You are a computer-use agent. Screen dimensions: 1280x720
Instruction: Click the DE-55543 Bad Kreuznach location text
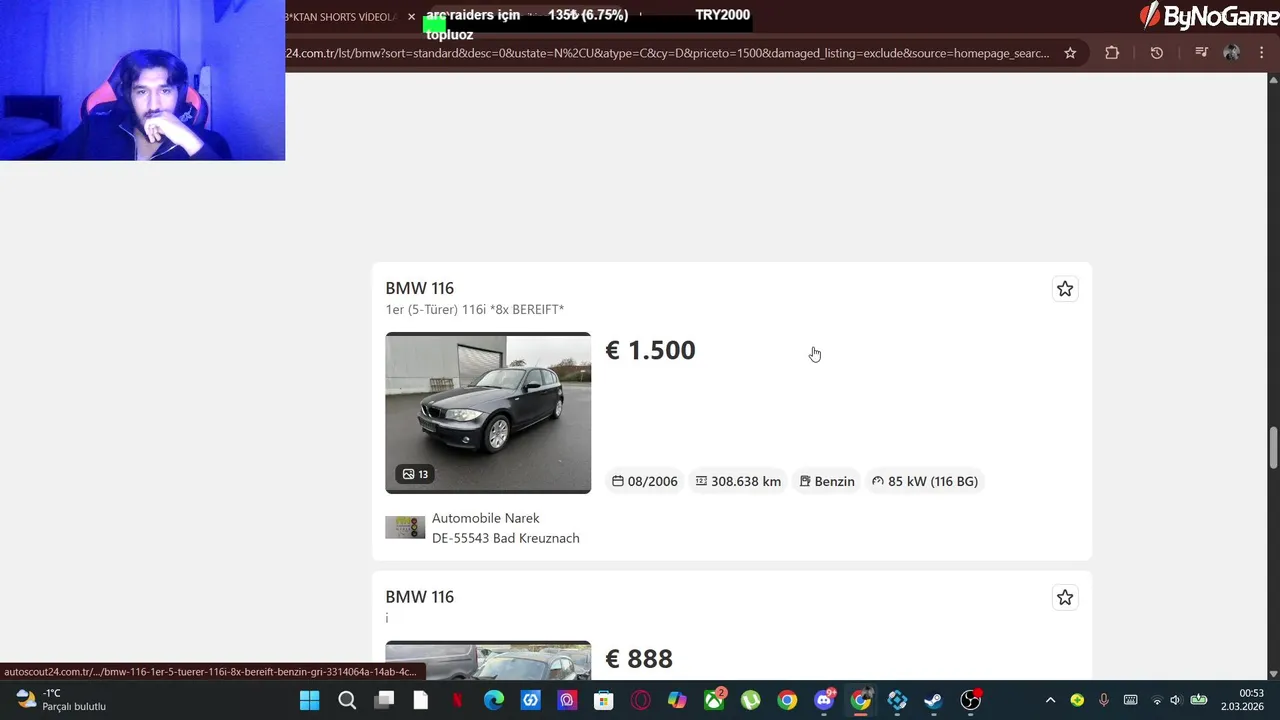click(506, 538)
